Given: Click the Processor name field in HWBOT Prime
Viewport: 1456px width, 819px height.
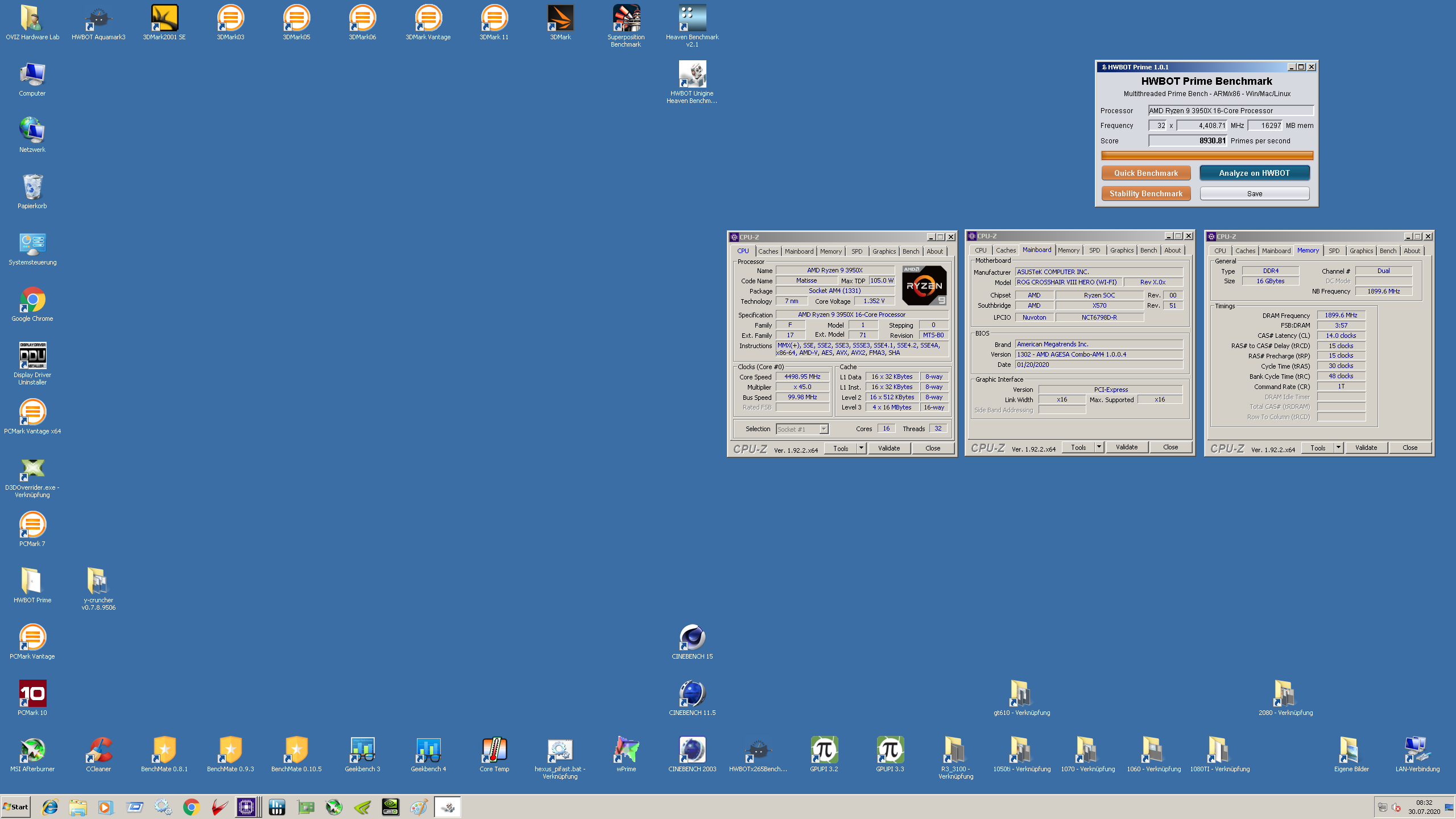Looking at the screenshot, I should pyautogui.click(x=1231, y=111).
